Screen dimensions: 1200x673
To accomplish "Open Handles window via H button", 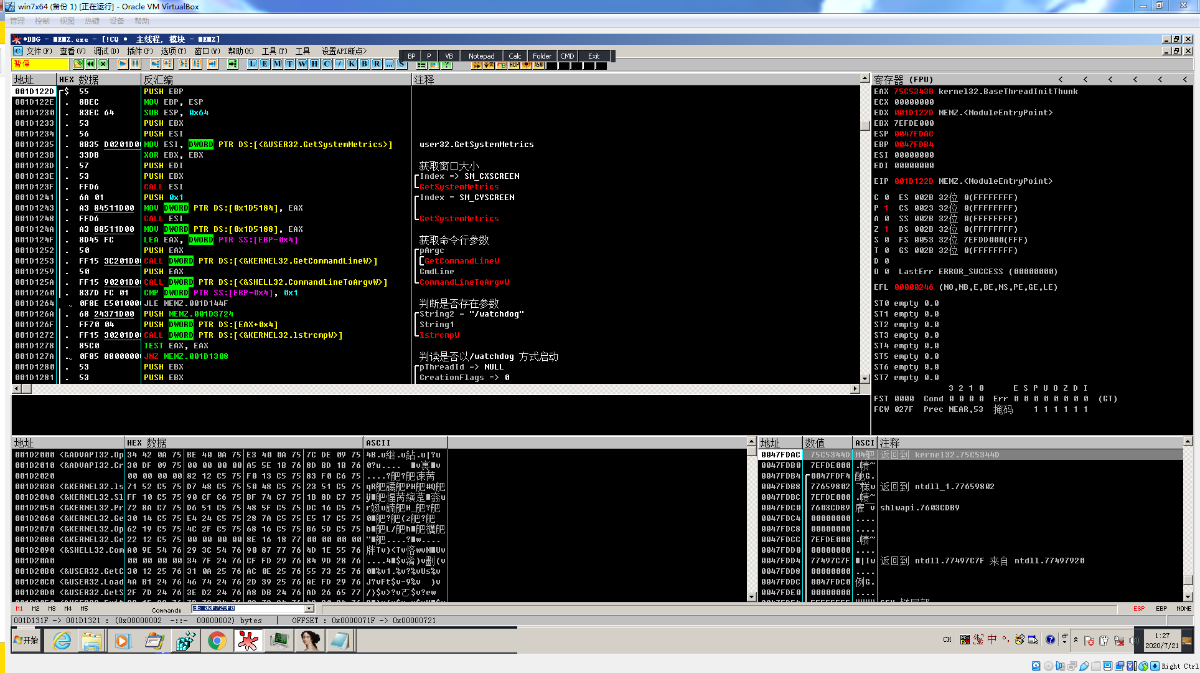I will 314,64.
